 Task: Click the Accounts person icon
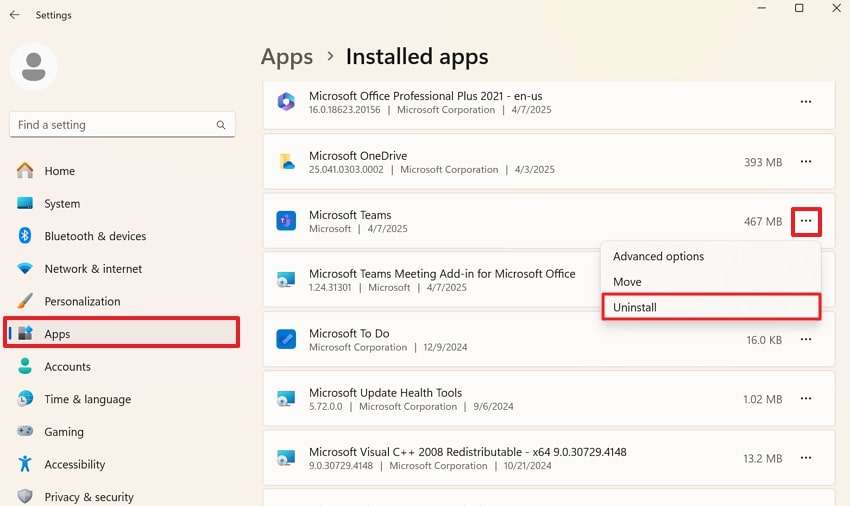tap(25, 366)
